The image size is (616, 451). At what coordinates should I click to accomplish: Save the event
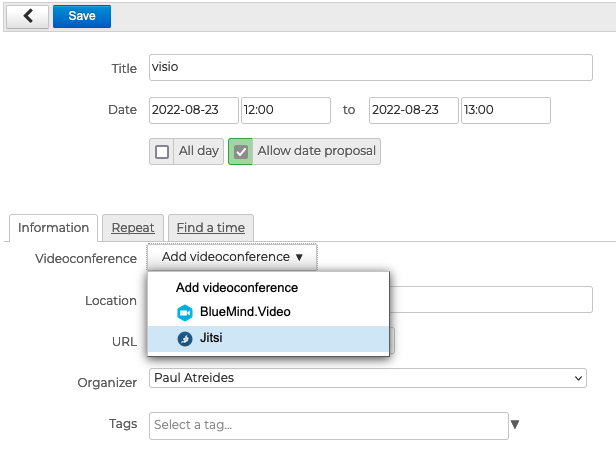coord(82,16)
